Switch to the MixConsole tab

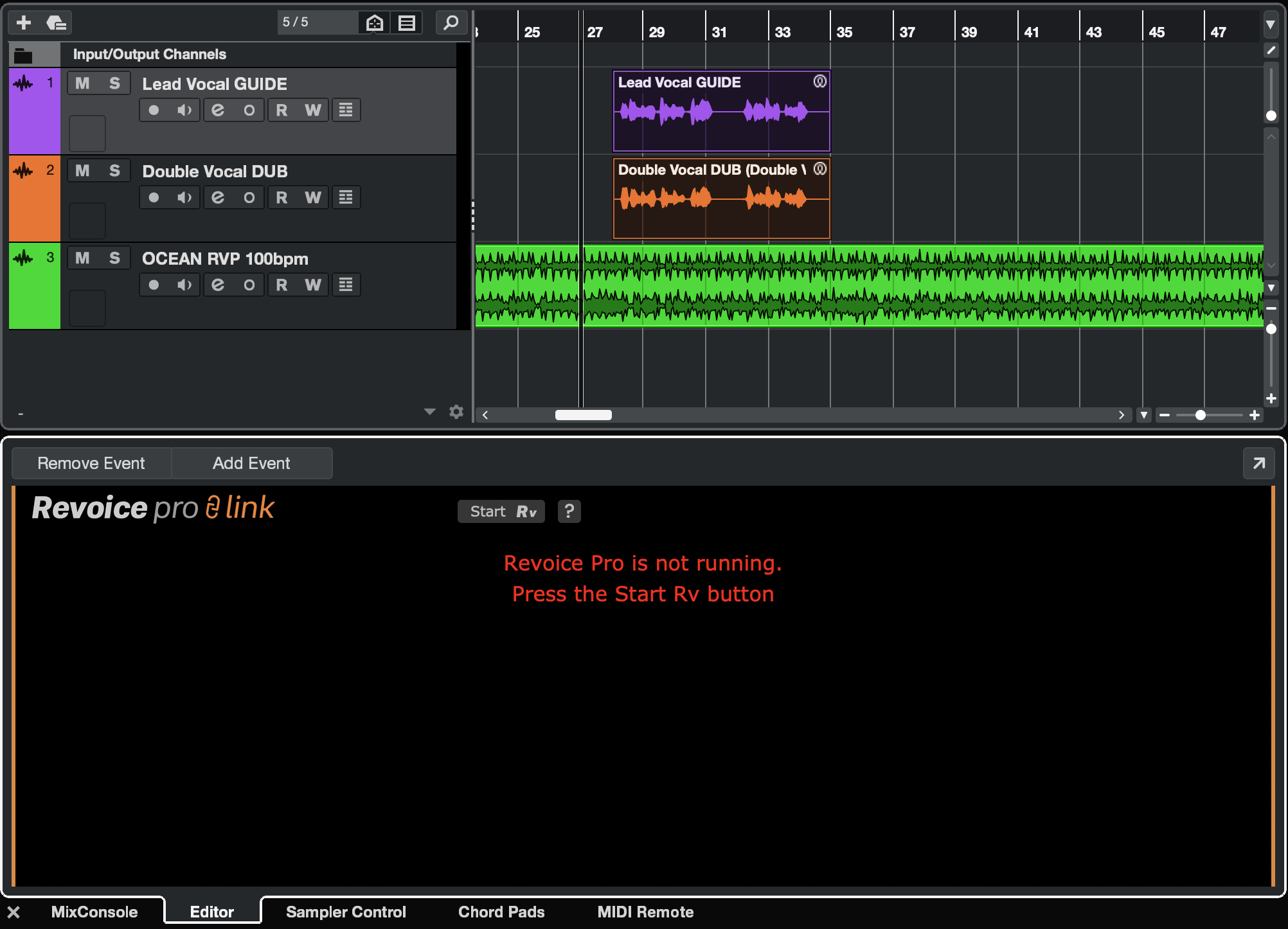pos(94,912)
